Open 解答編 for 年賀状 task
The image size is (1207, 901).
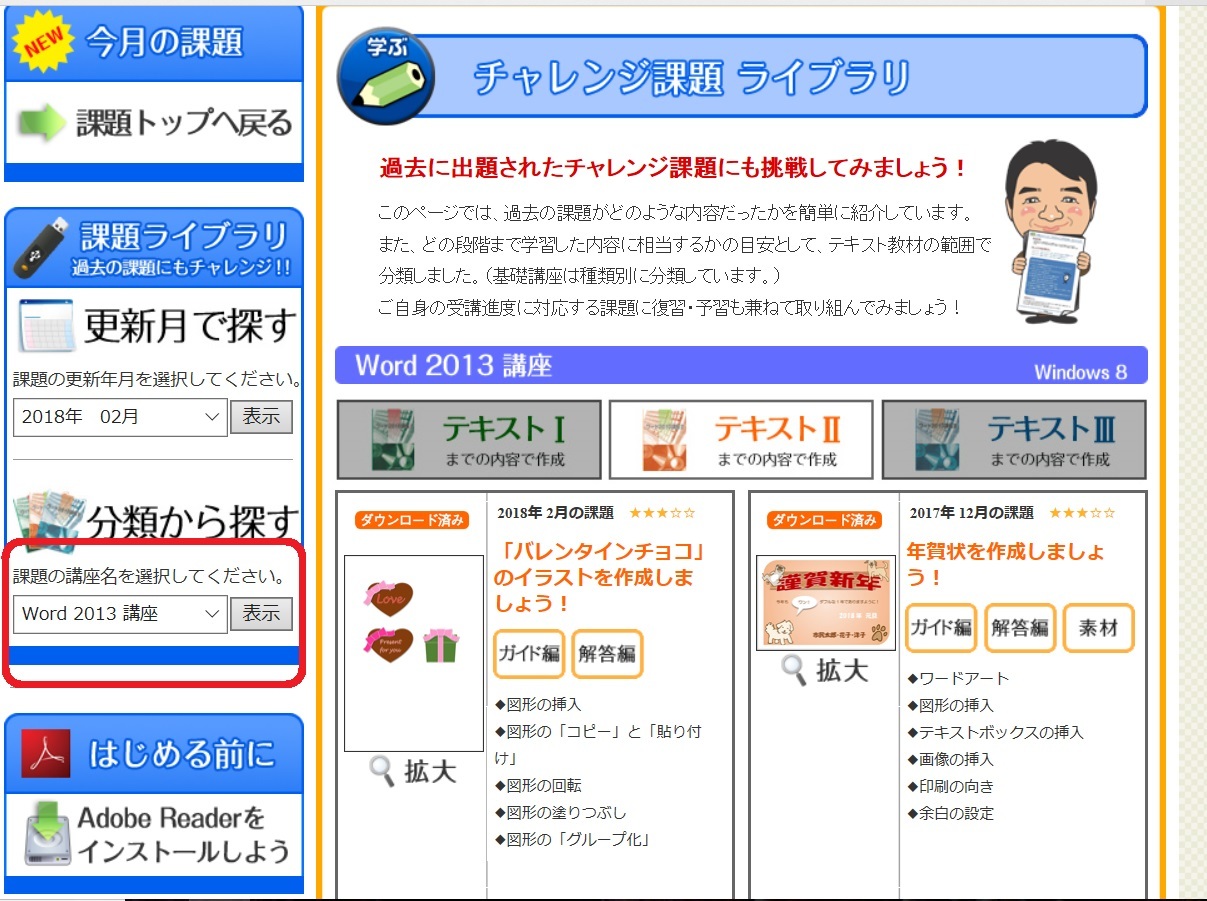1020,628
